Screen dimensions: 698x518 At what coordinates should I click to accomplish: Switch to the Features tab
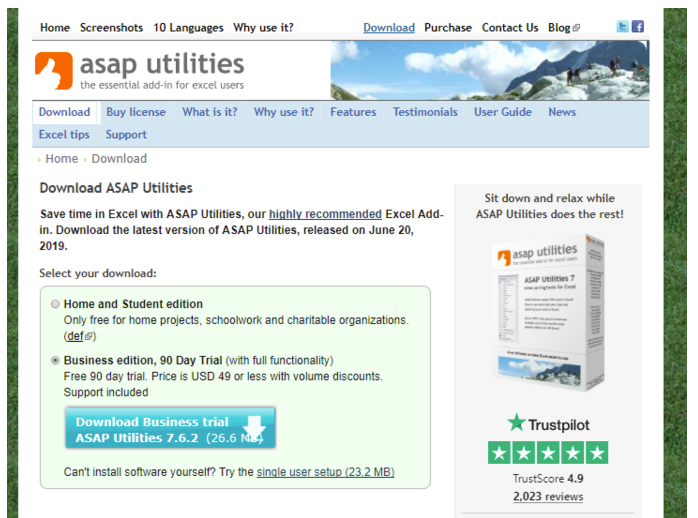click(x=353, y=112)
